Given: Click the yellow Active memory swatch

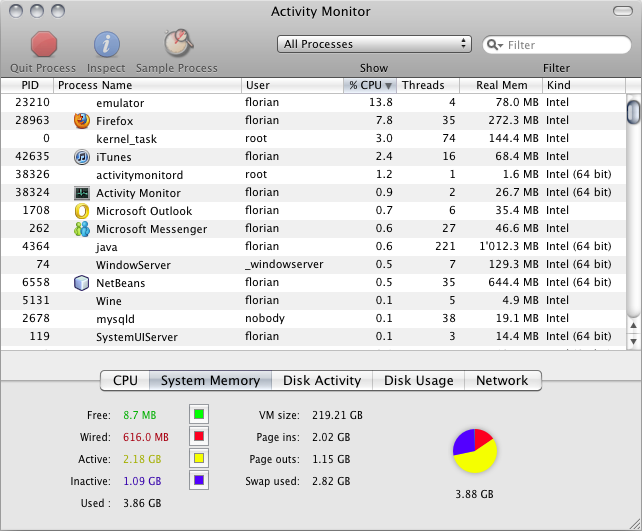Looking at the screenshot, I should click(198, 459).
